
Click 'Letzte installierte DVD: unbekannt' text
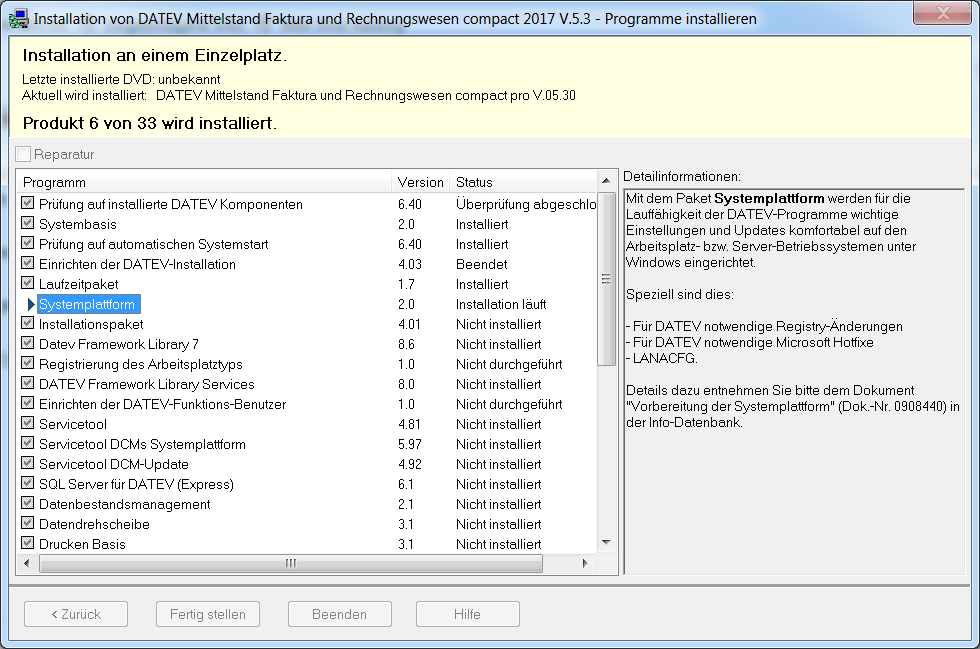coord(121,79)
